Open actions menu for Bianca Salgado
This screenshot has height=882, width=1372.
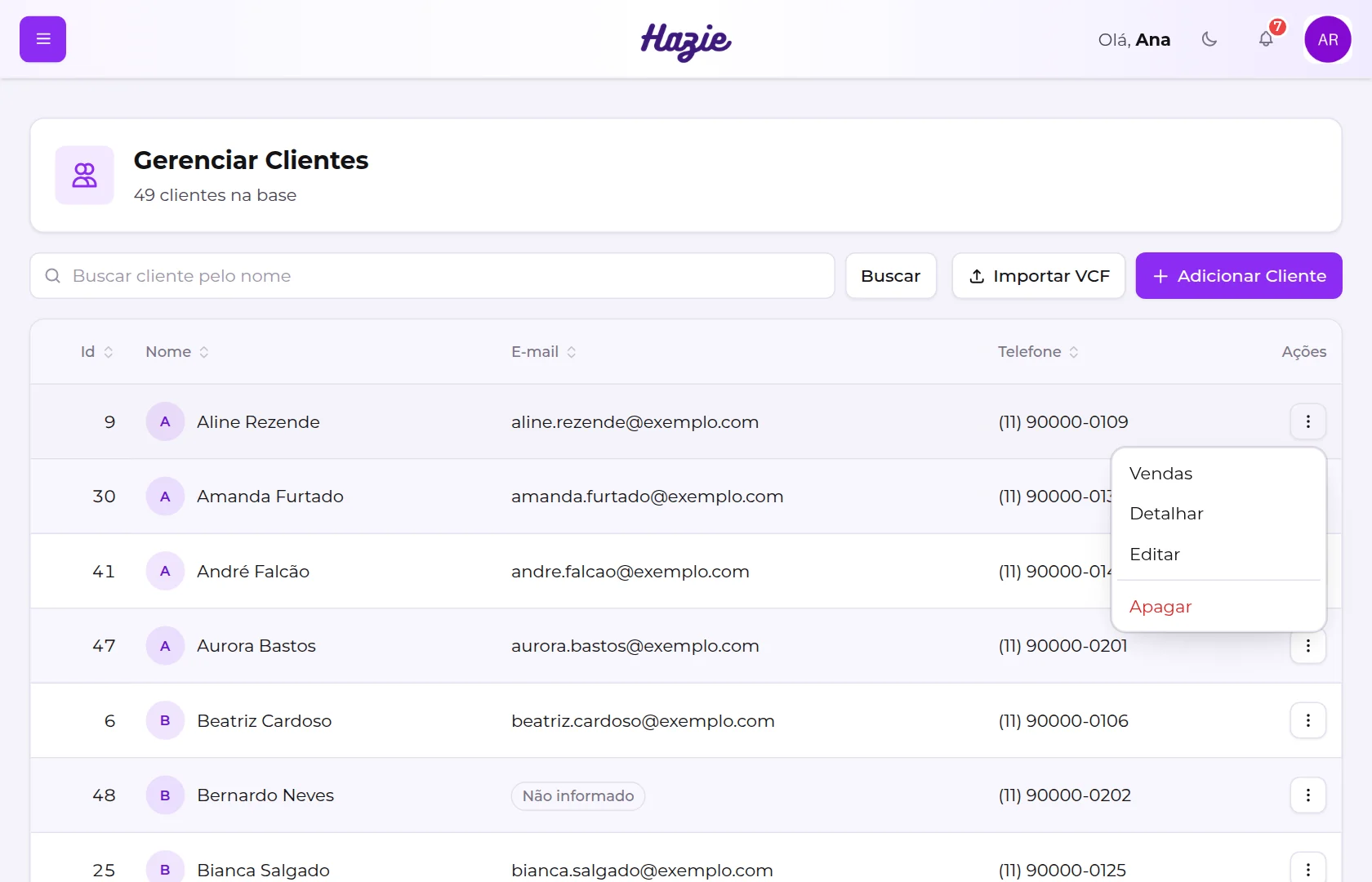coord(1308,869)
